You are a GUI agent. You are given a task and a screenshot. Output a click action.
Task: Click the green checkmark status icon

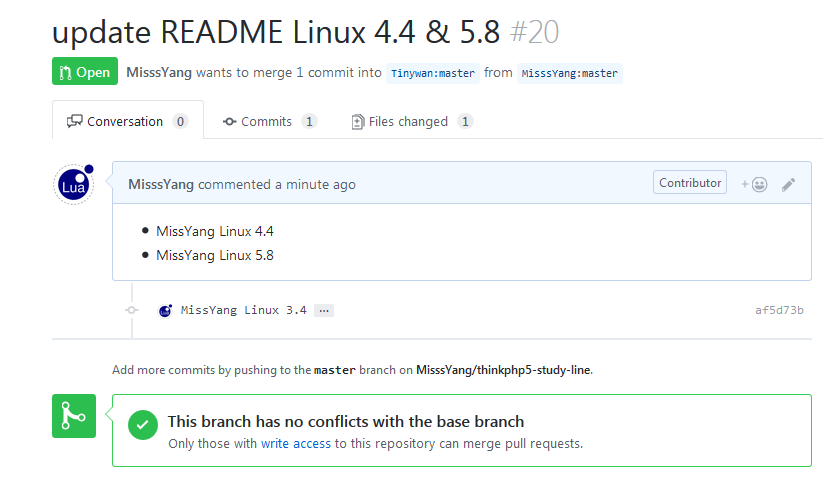pos(143,425)
